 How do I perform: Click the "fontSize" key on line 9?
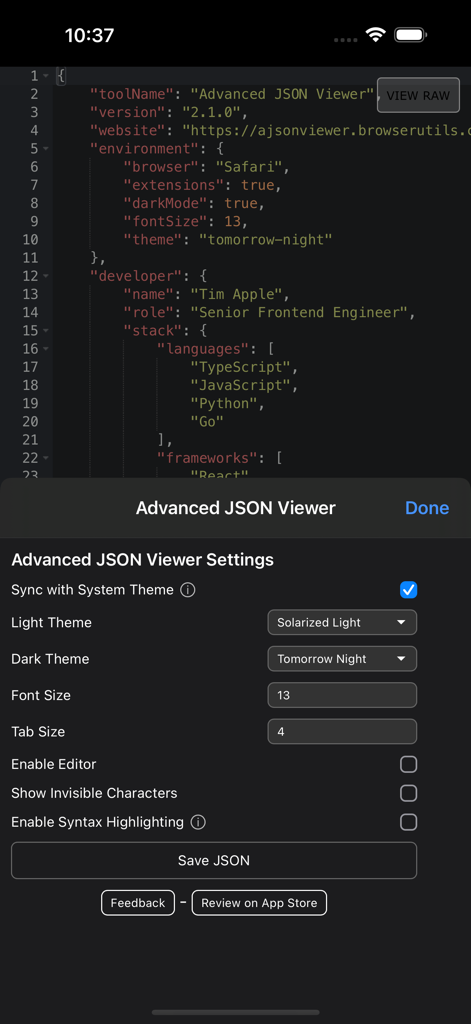click(x=165, y=221)
